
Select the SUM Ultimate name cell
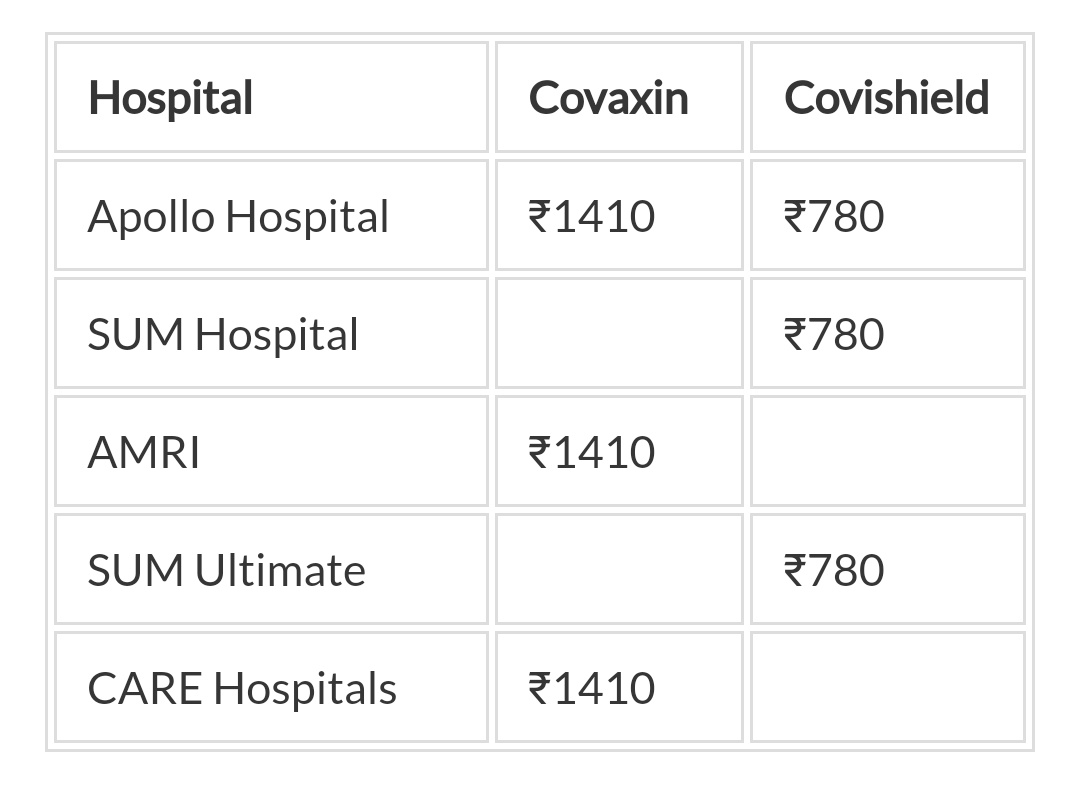tap(227, 570)
